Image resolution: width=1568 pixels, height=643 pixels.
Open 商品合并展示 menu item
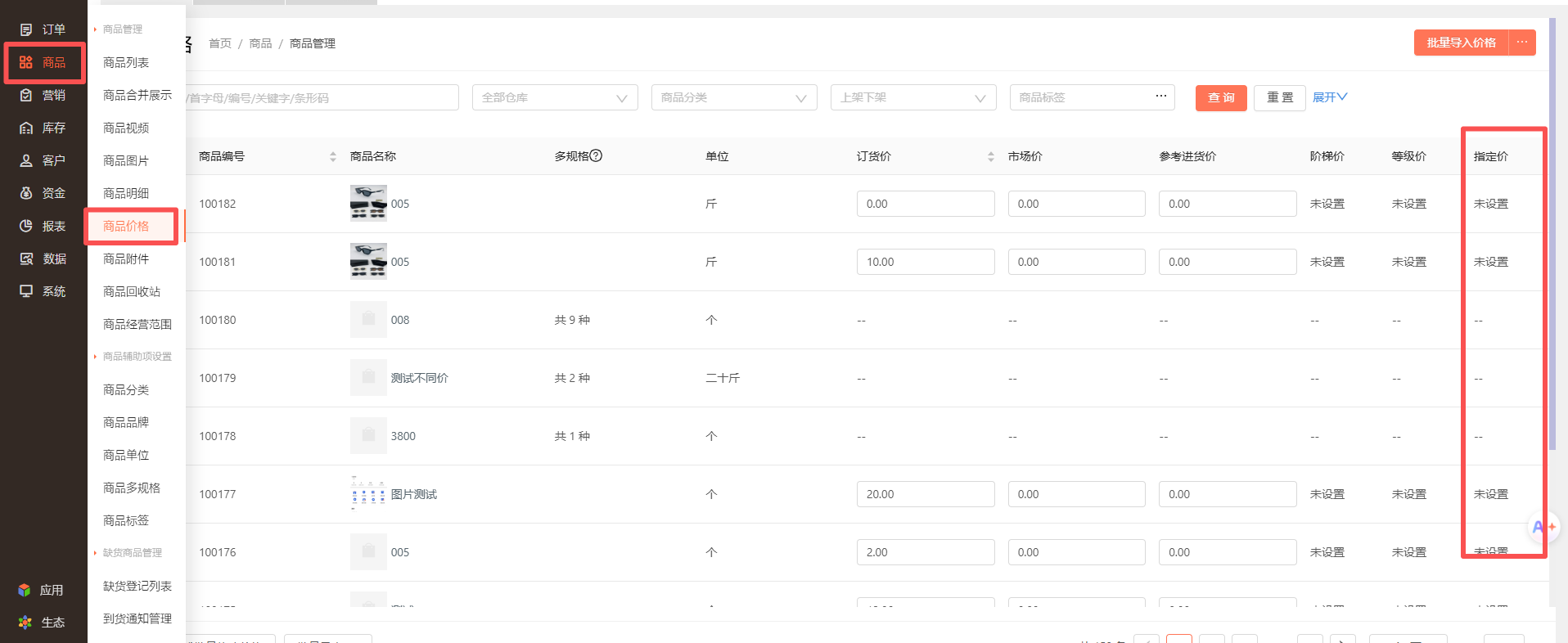[x=137, y=95]
